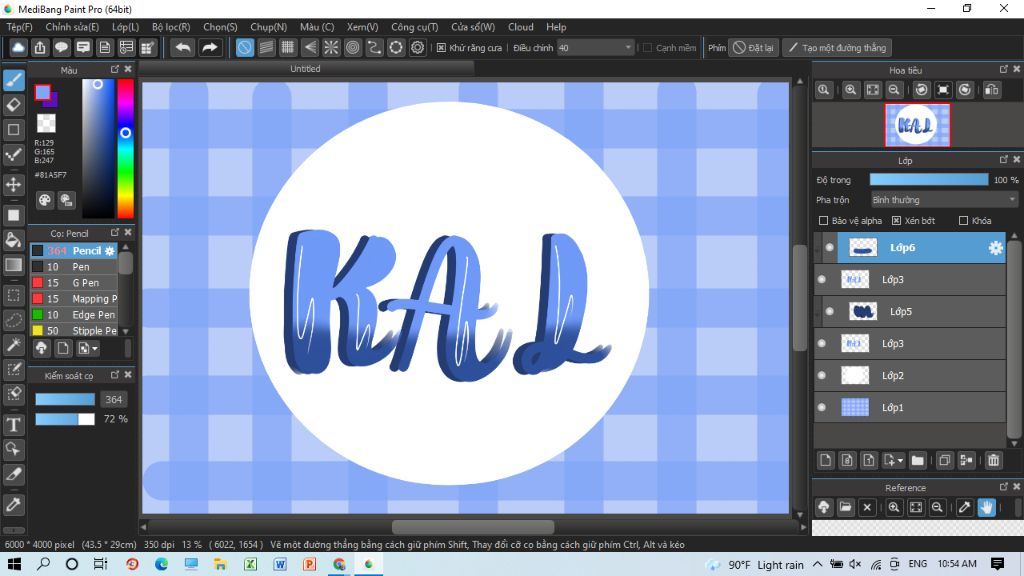The width and height of the screenshot is (1024, 576).
Task: Enable parallel snap guide
Action: [x=266, y=48]
